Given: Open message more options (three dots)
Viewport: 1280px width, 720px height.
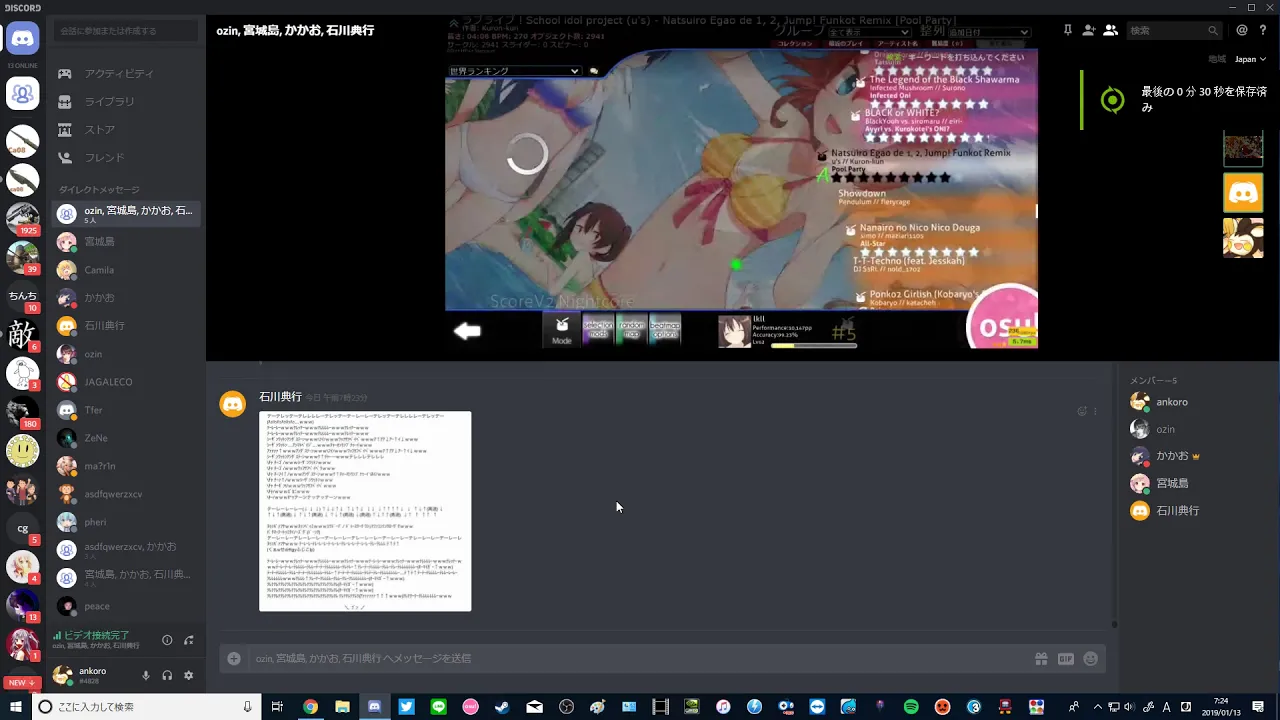Looking at the screenshot, I should (x=1095, y=411).
